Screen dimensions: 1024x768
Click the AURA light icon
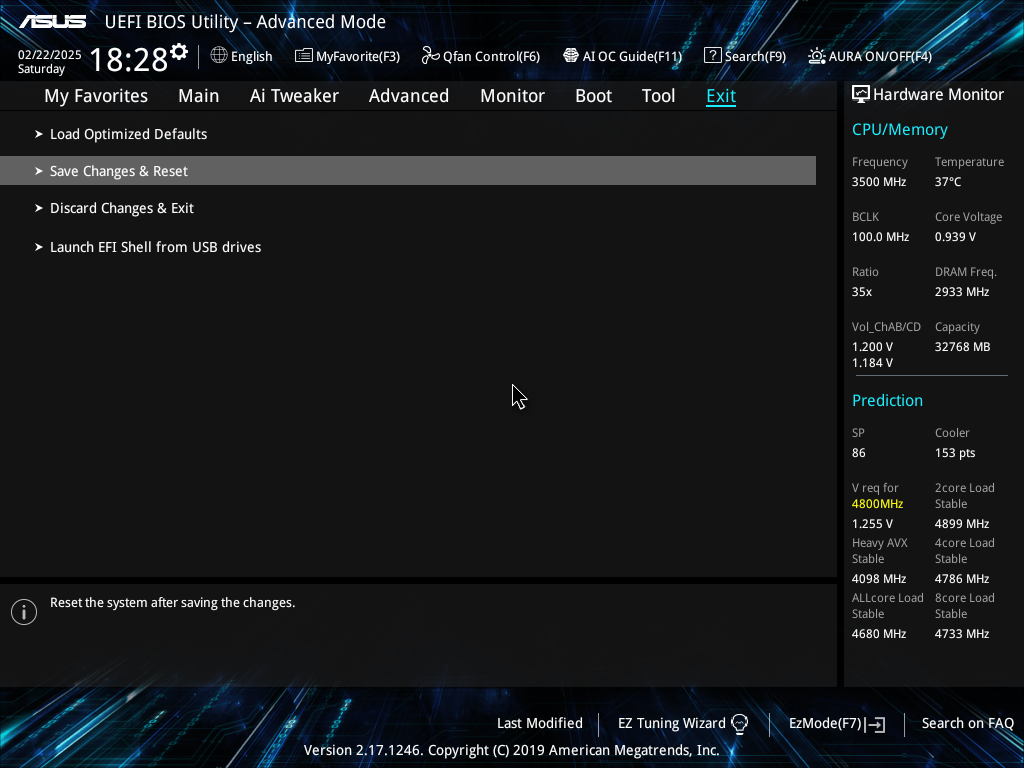(816, 56)
